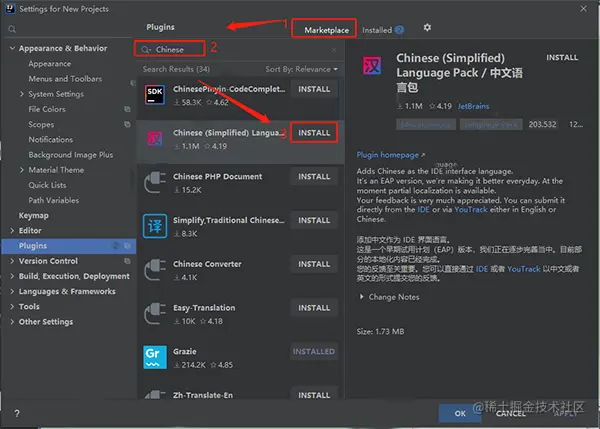Open the help question mark icon
The height and width of the screenshot is (429, 600).
17,413
